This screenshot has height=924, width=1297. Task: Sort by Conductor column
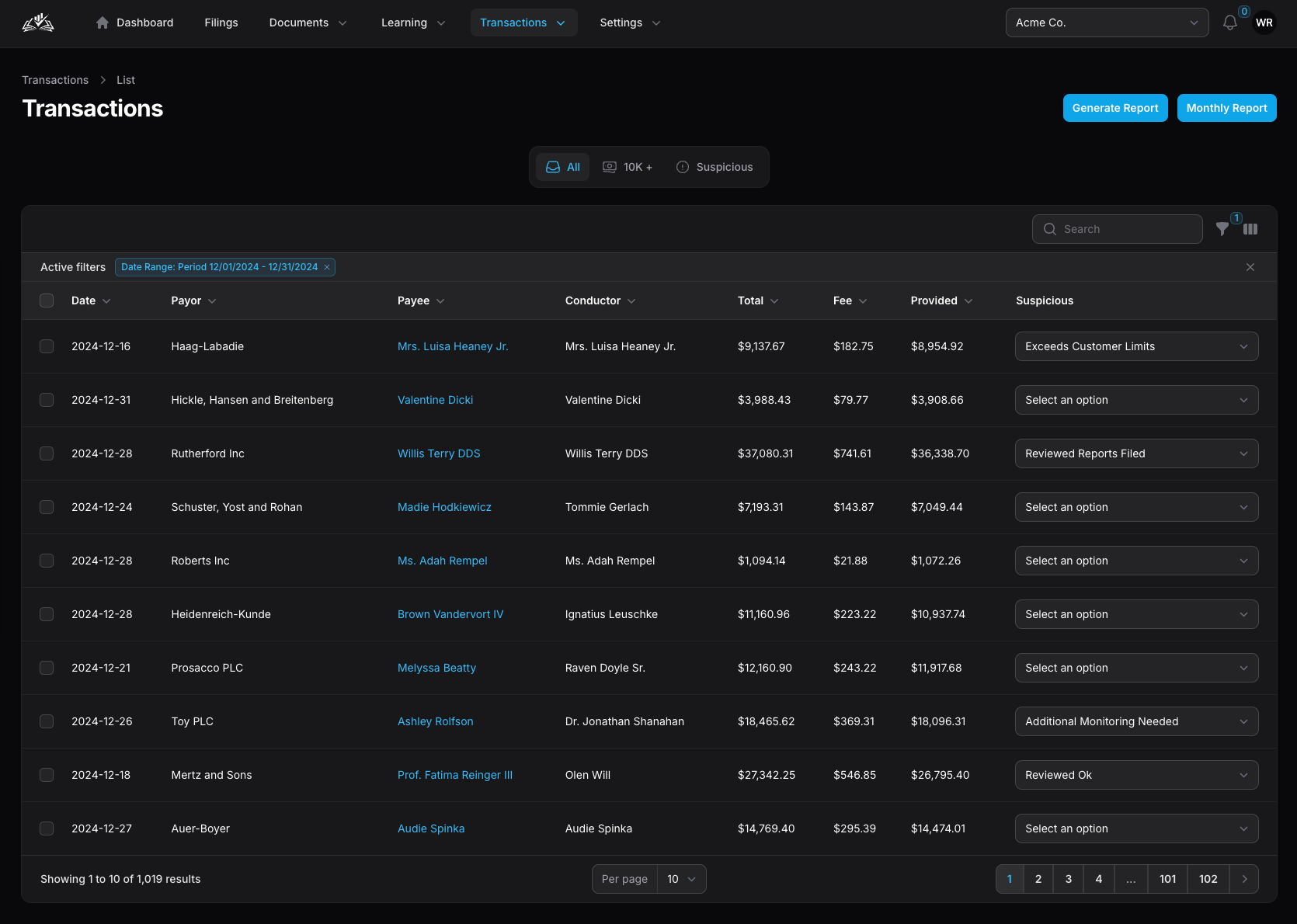pos(600,300)
